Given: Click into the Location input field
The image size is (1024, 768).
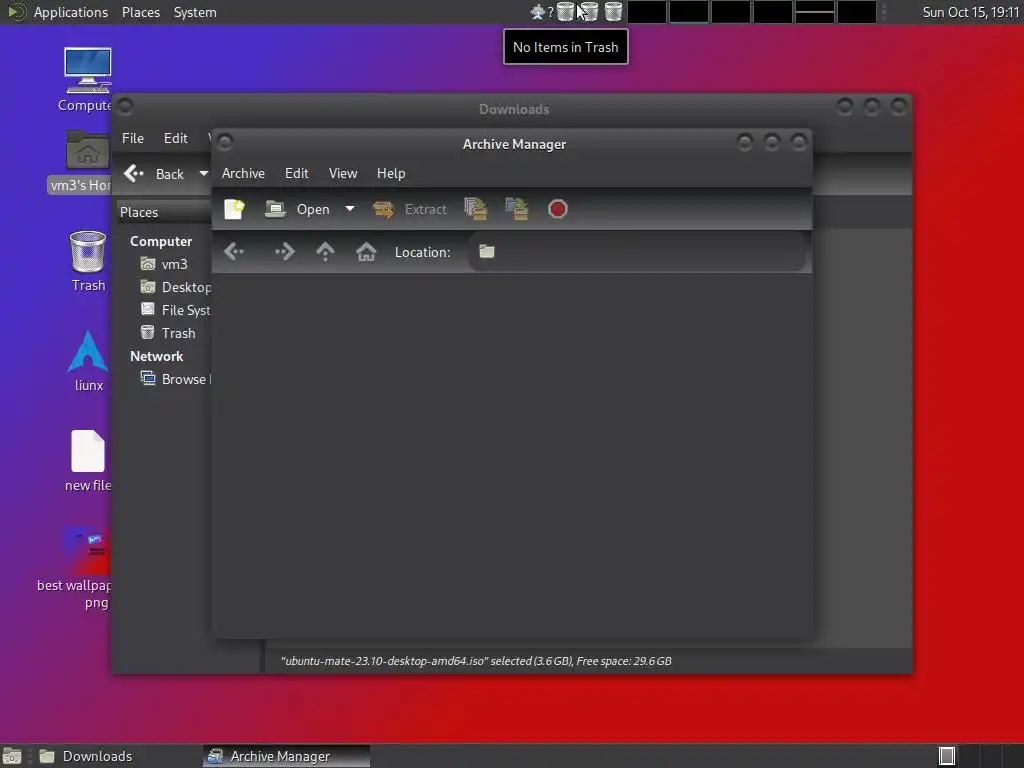Looking at the screenshot, I should (x=637, y=251).
